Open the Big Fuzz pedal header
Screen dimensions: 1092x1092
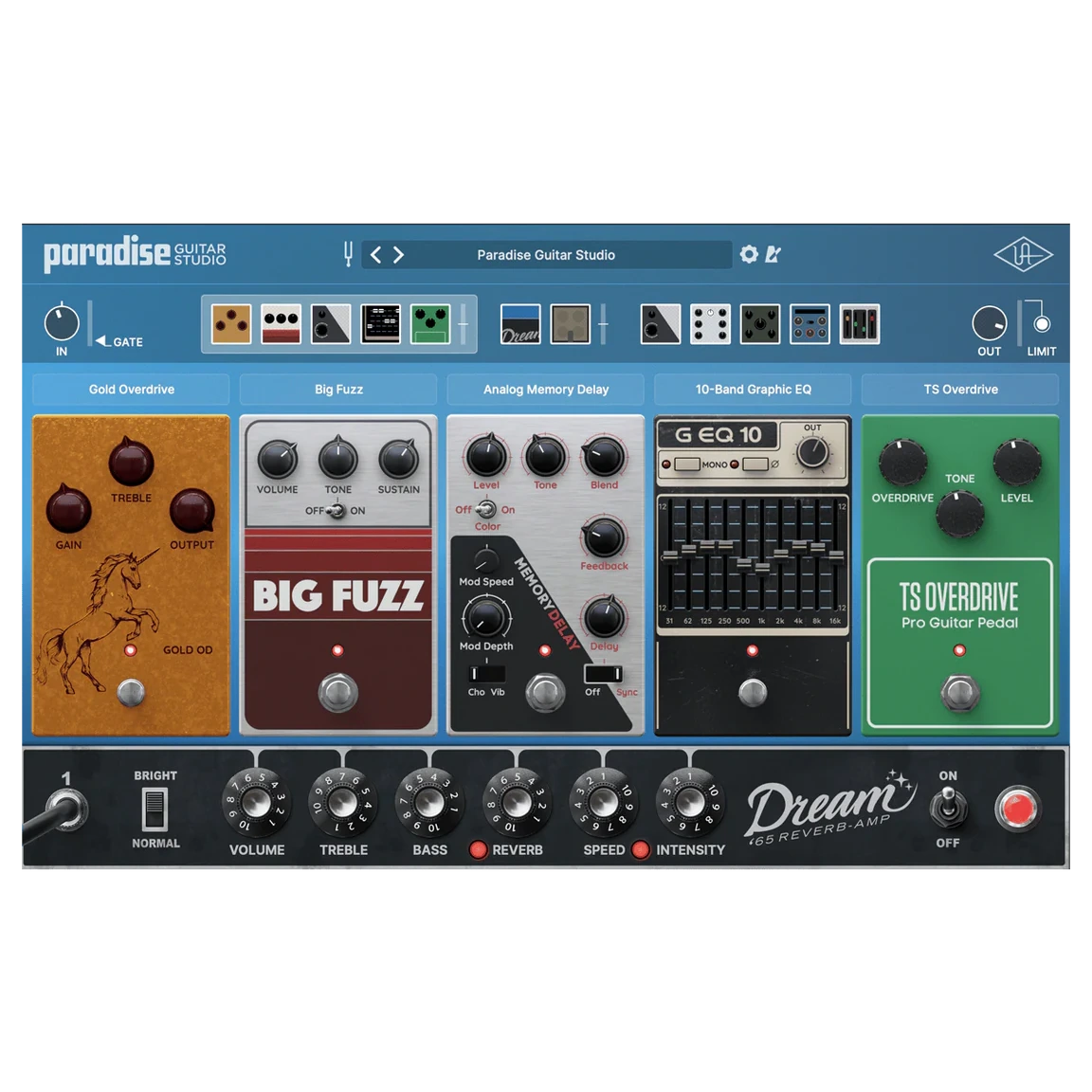(338, 390)
